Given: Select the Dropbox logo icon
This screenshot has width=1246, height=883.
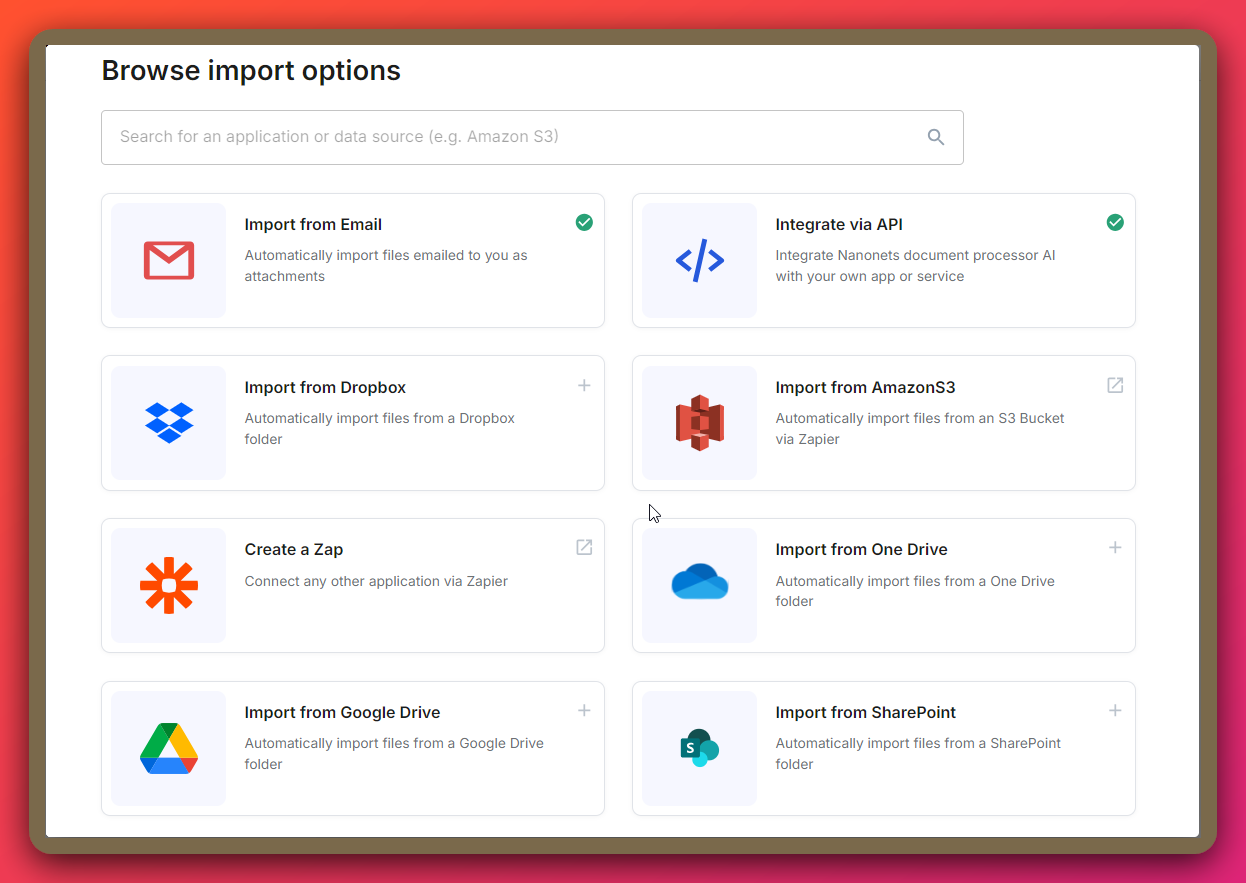Looking at the screenshot, I should [167, 423].
